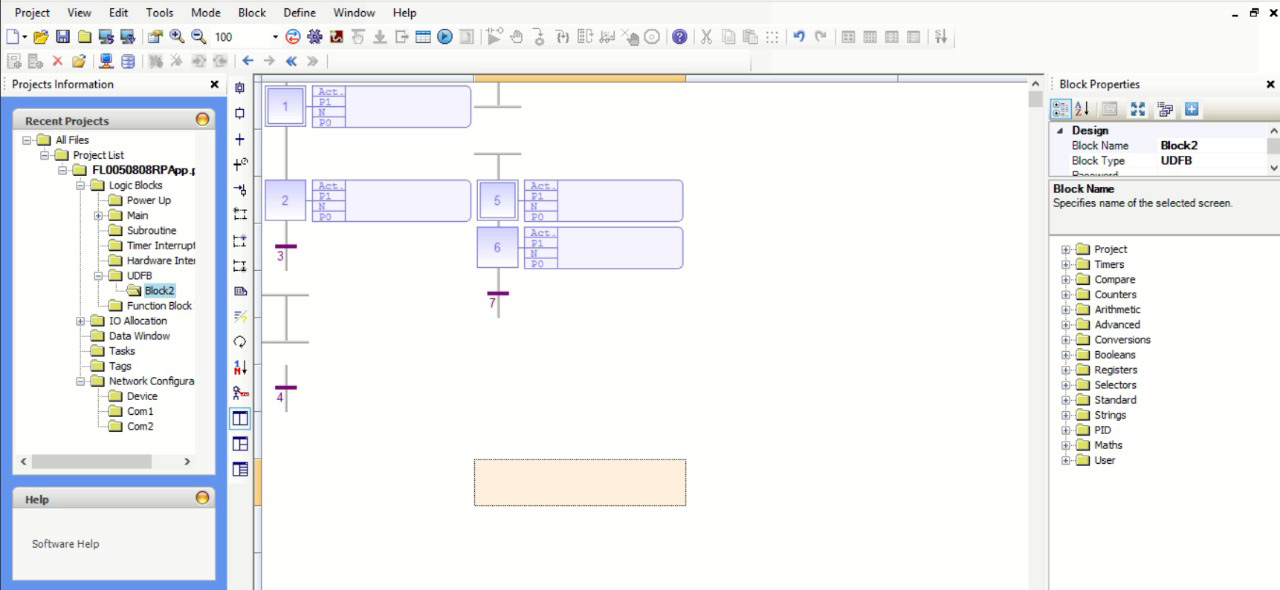The image size is (1280, 590).
Task: Click the gear-shaped build settings icon
Action: point(316,36)
